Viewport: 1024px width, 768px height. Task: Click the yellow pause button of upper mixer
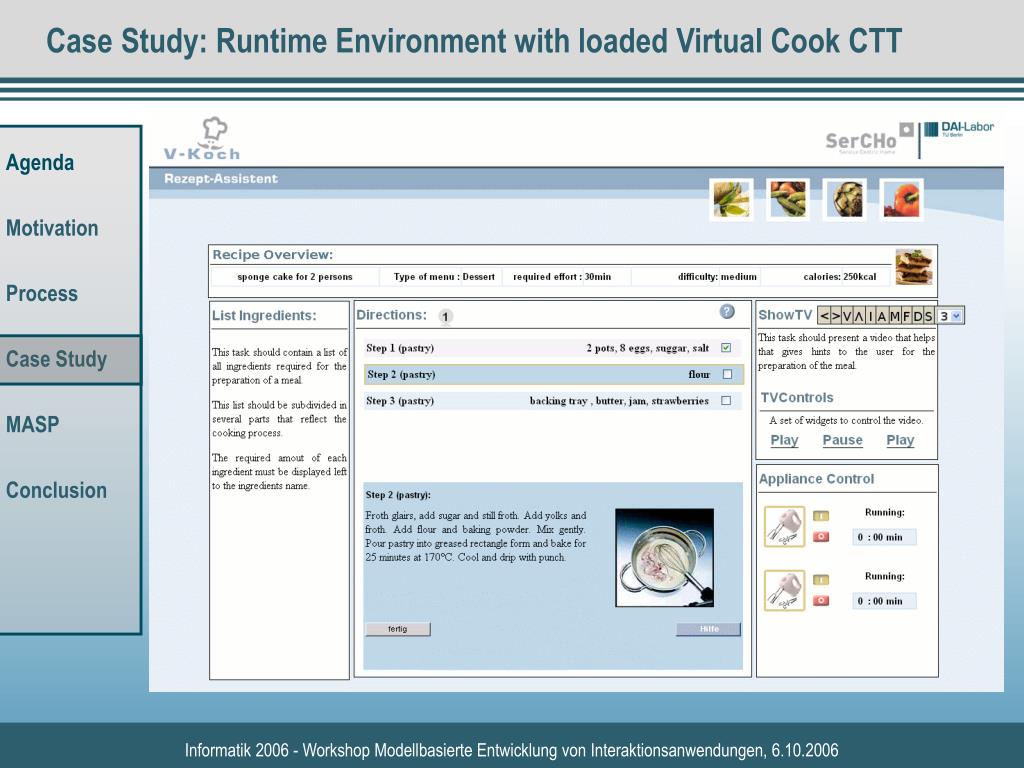pos(821,516)
